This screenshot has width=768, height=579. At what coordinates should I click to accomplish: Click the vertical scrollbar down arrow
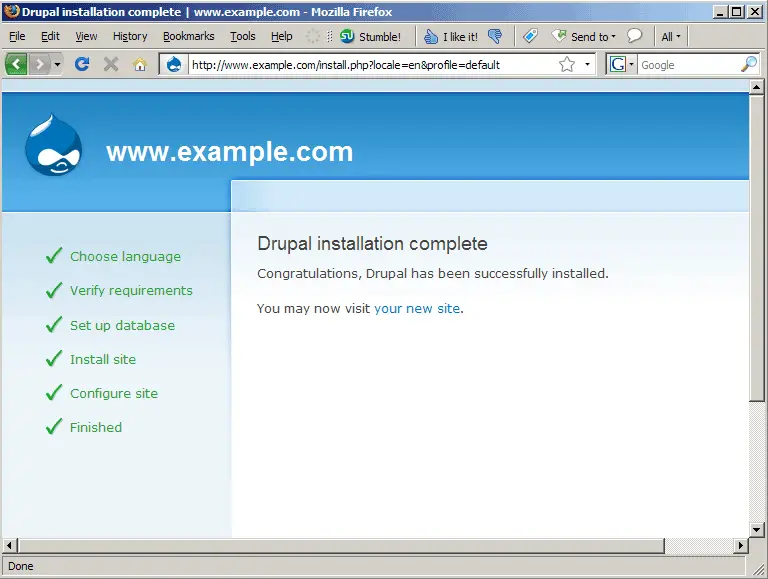tap(757, 530)
